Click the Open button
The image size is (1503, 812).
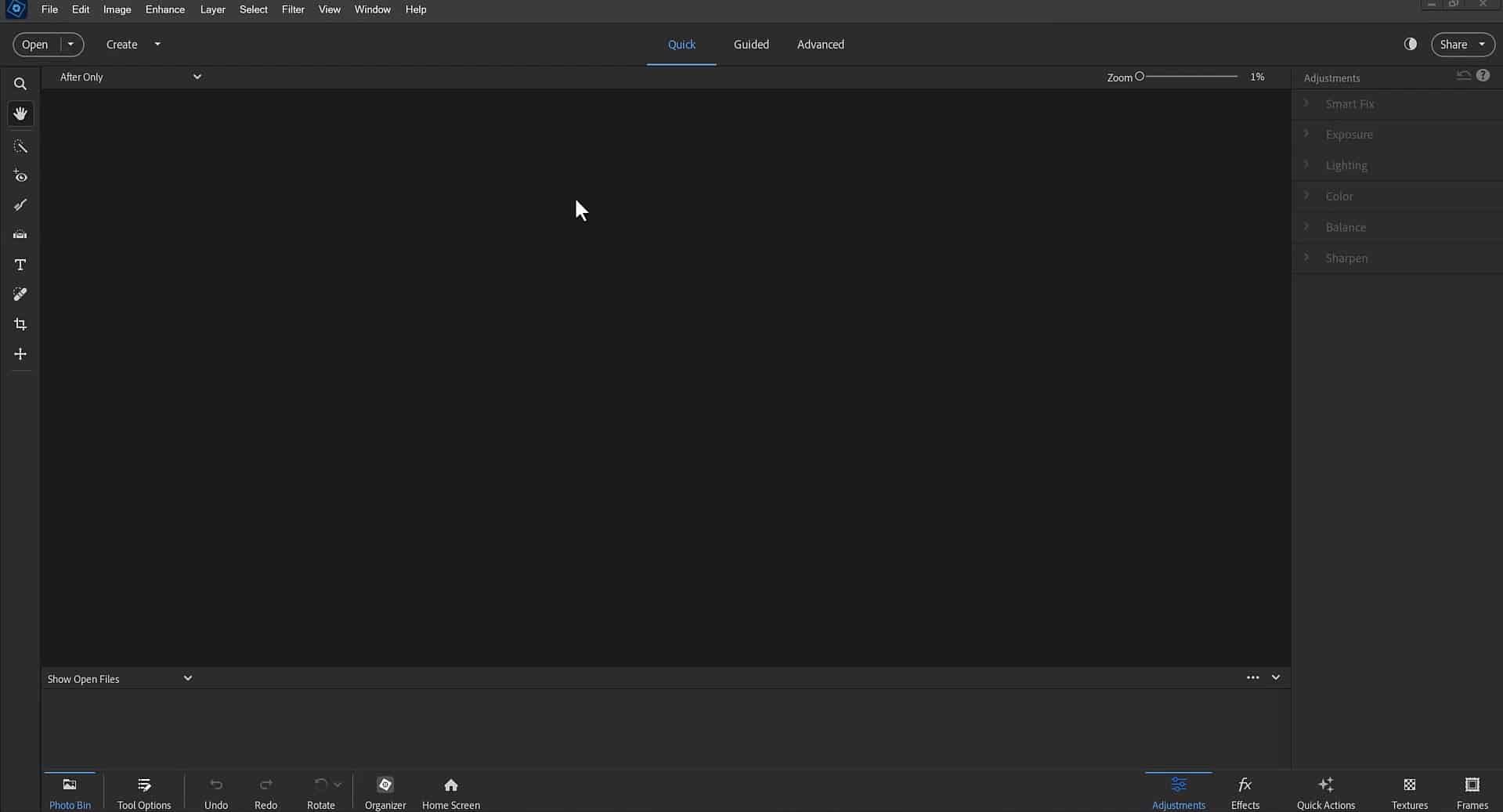pos(35,45)
